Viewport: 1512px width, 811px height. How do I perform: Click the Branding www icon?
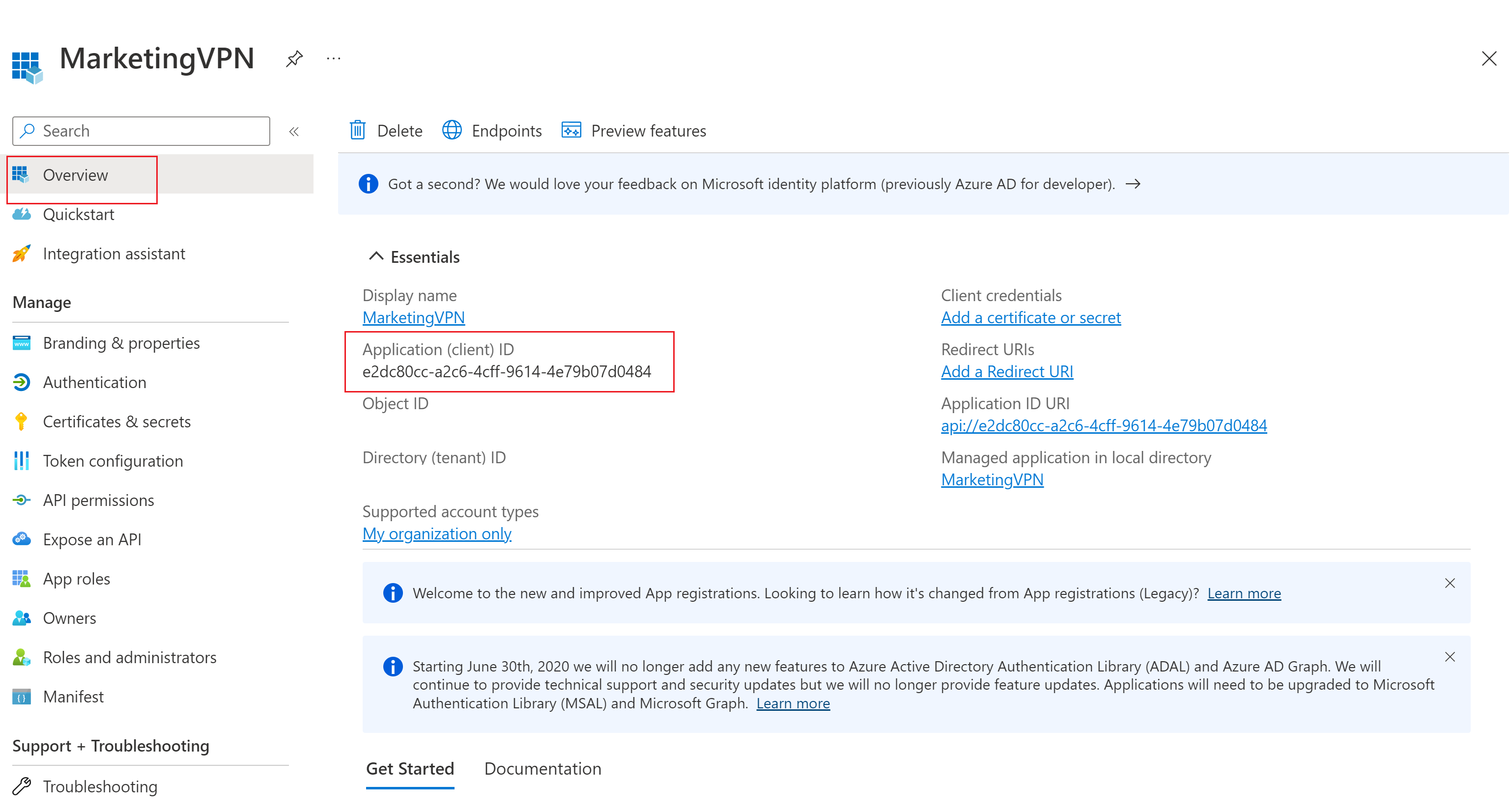pyautogui.click(x=21, y=343)
